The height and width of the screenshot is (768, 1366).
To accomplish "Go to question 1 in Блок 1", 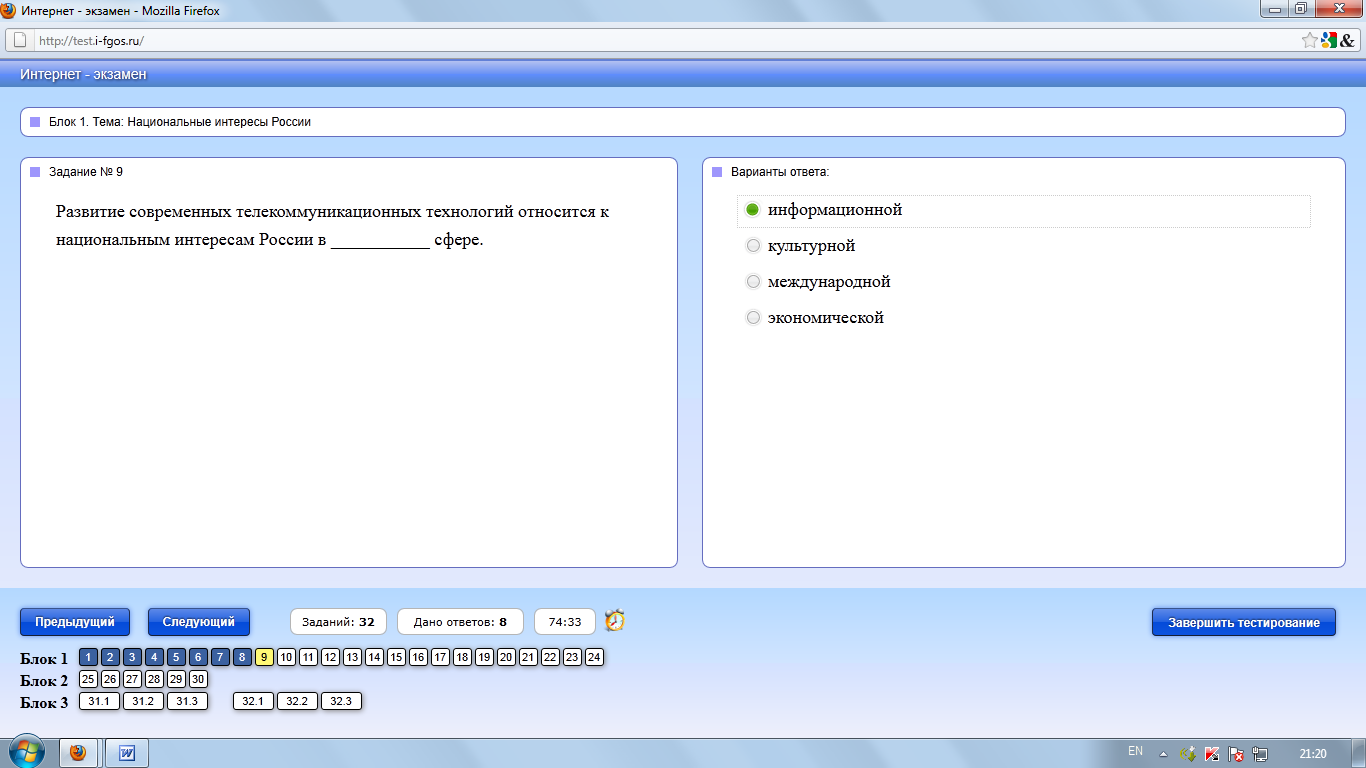I will click(x=88, y=657).
